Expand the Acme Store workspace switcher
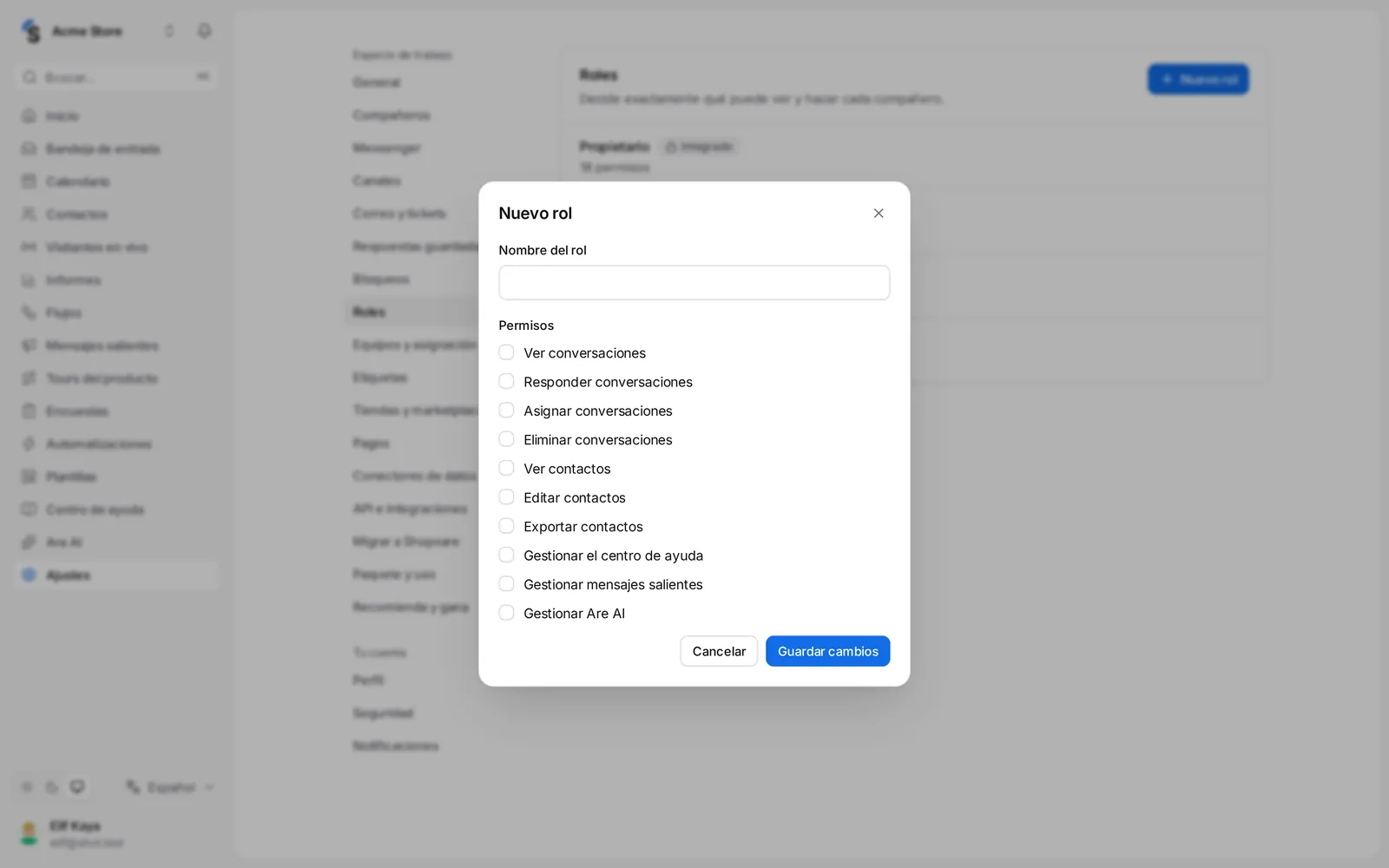This screenshot has width=1389, height=868. (169, 31)
